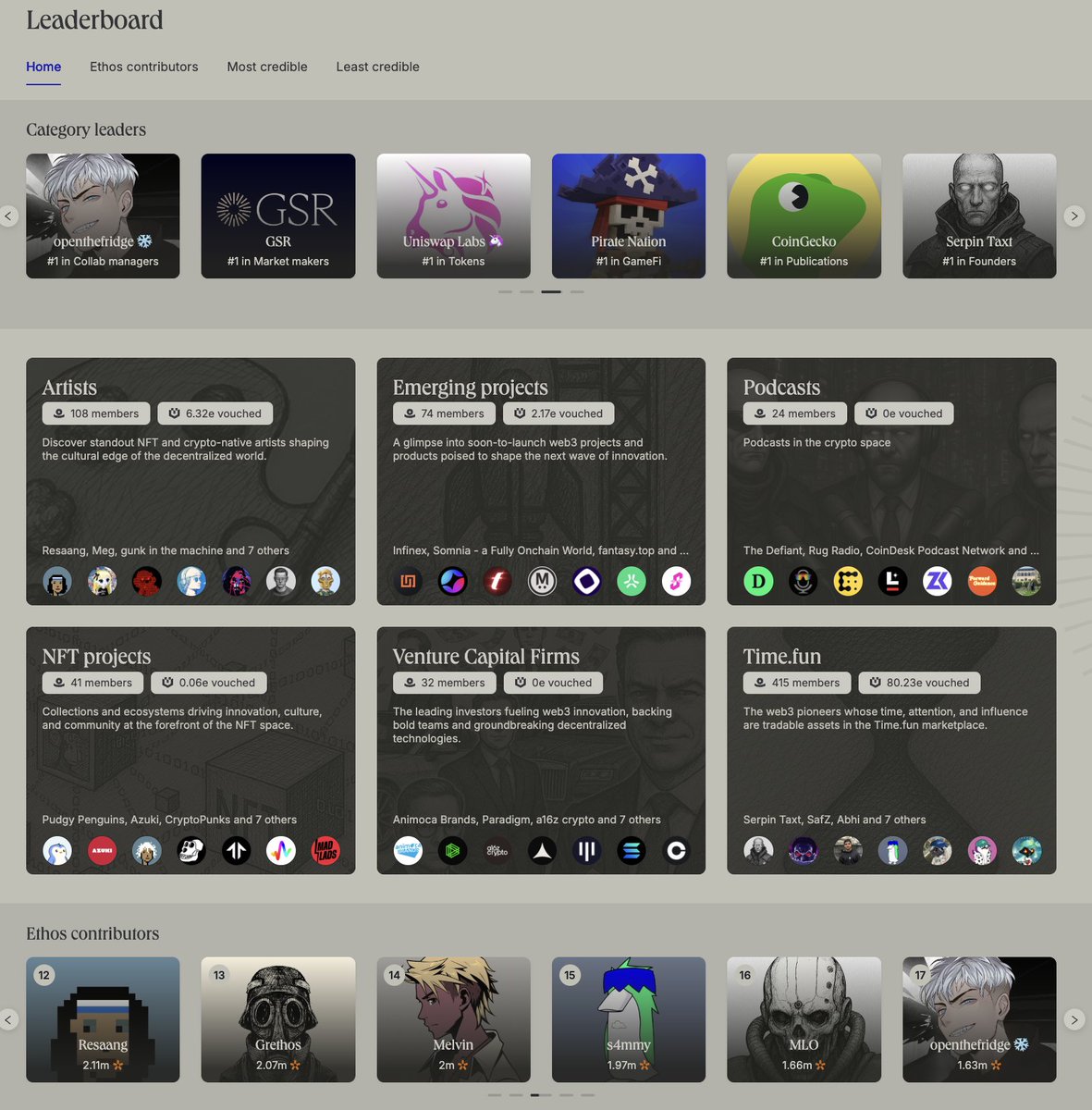The width and height of the screenshot is (1092, 1110).
Task: Open the Artists category title
Action: click(x=69, y=388)
